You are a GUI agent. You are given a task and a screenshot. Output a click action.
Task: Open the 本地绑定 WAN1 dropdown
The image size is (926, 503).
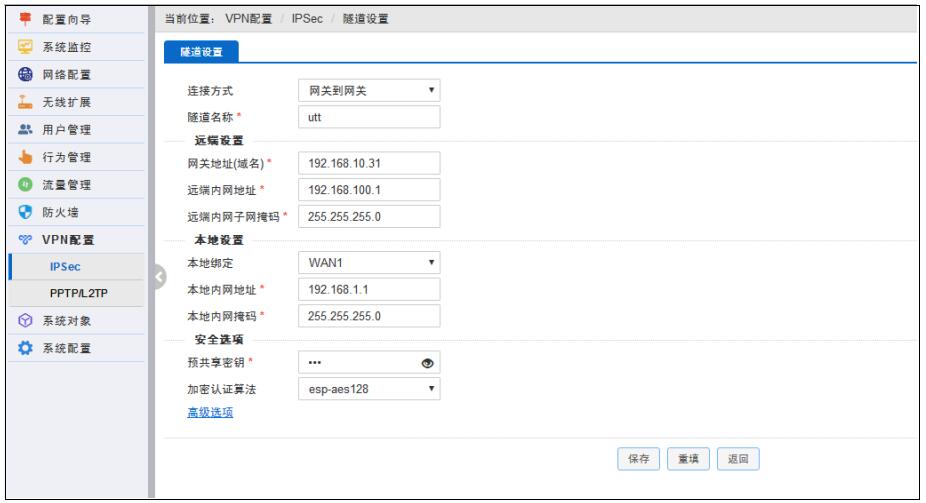369,263
